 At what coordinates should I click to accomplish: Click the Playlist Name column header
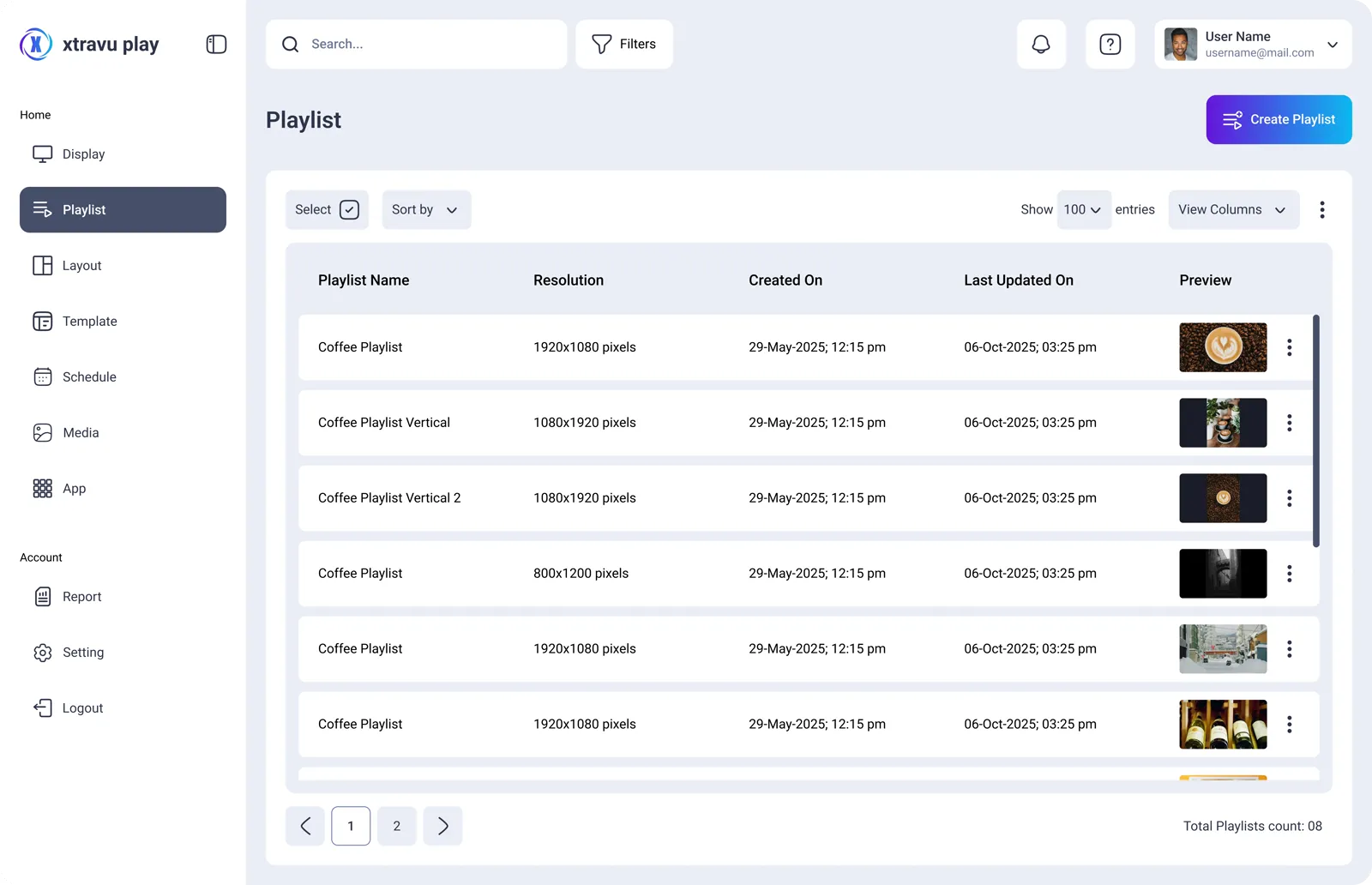pos(364,280)
